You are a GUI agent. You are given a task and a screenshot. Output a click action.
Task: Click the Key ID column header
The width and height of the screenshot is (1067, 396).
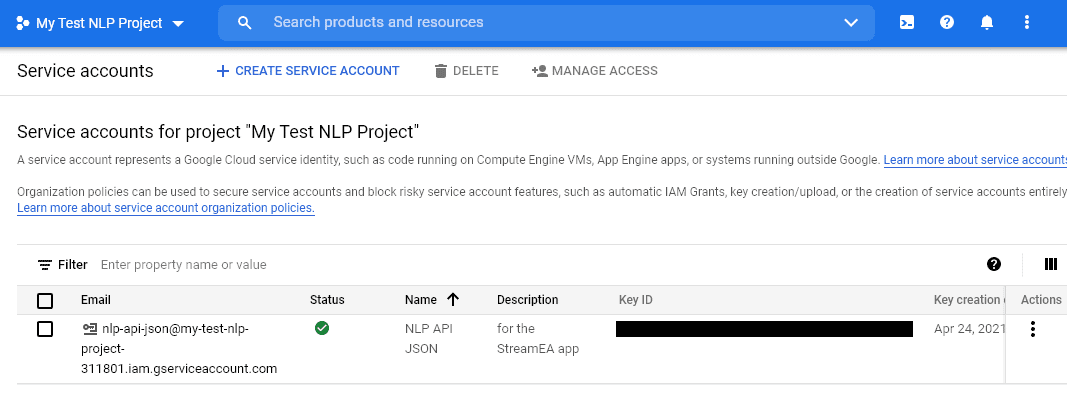[636, 300]
